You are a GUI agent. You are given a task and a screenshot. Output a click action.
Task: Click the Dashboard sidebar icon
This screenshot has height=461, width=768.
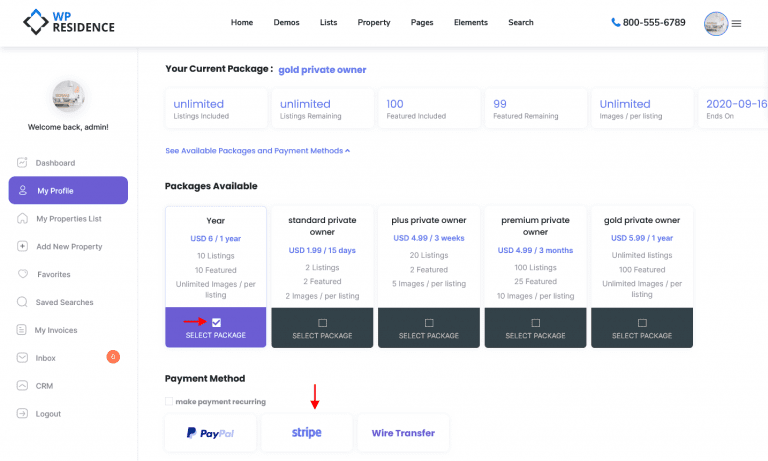pos(22,162)
